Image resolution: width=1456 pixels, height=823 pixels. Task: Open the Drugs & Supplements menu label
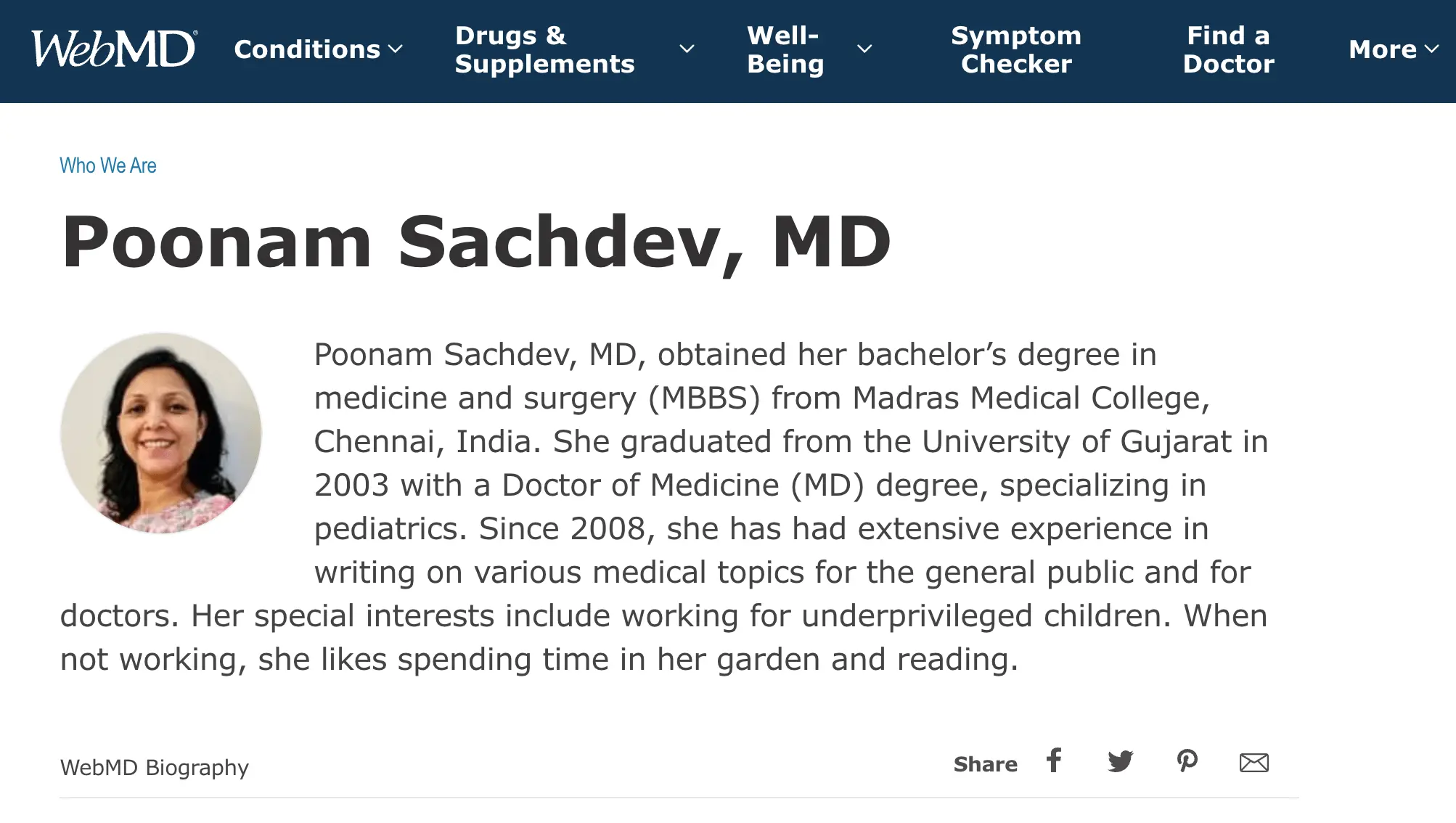pyautogui.click(x=544, y=49)
